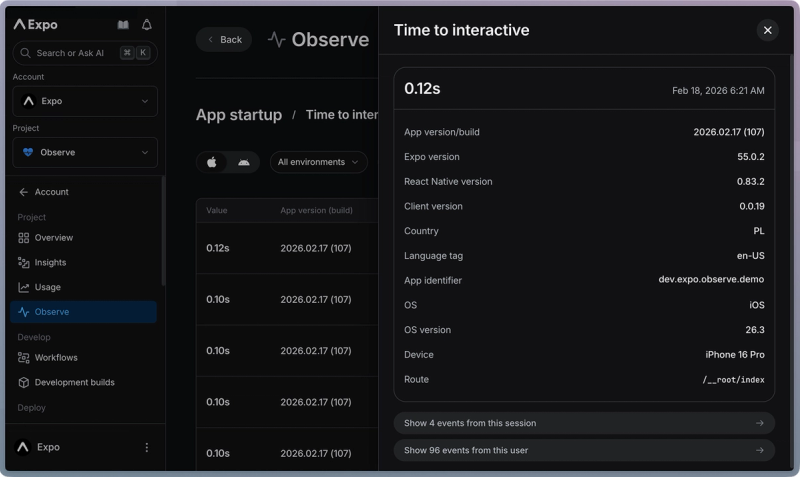The image size is (800, 477).
Task: Click the back arrow beside Account
Action: pos(23,192)
